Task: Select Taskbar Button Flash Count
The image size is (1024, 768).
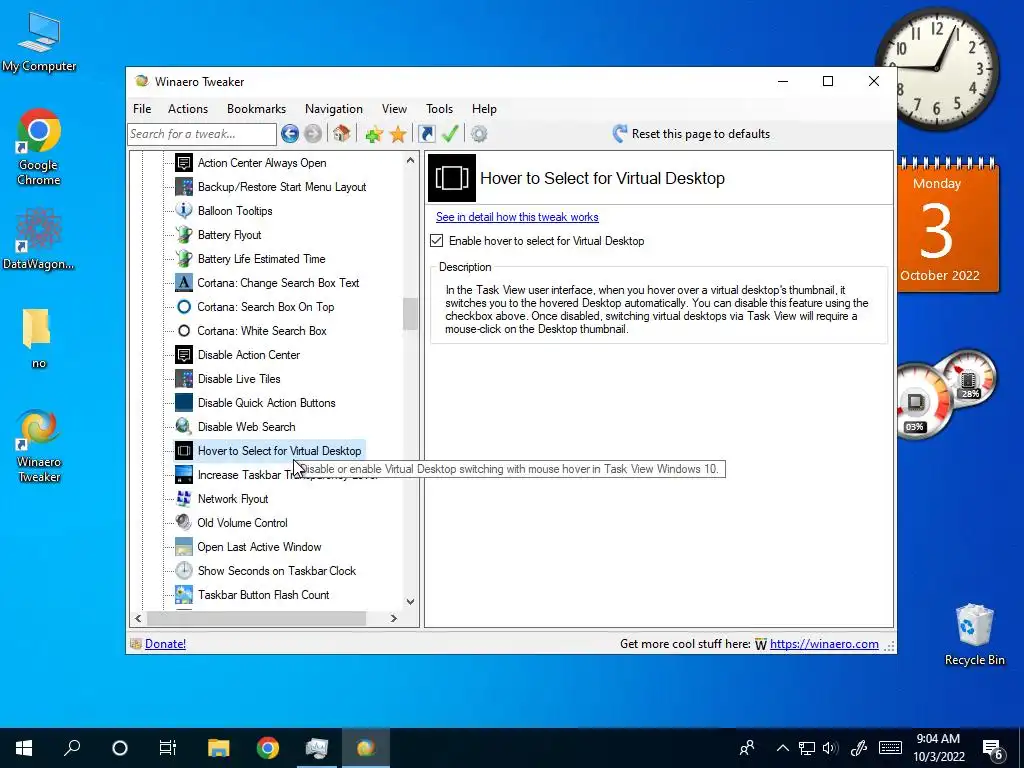Action: point(263,594)
